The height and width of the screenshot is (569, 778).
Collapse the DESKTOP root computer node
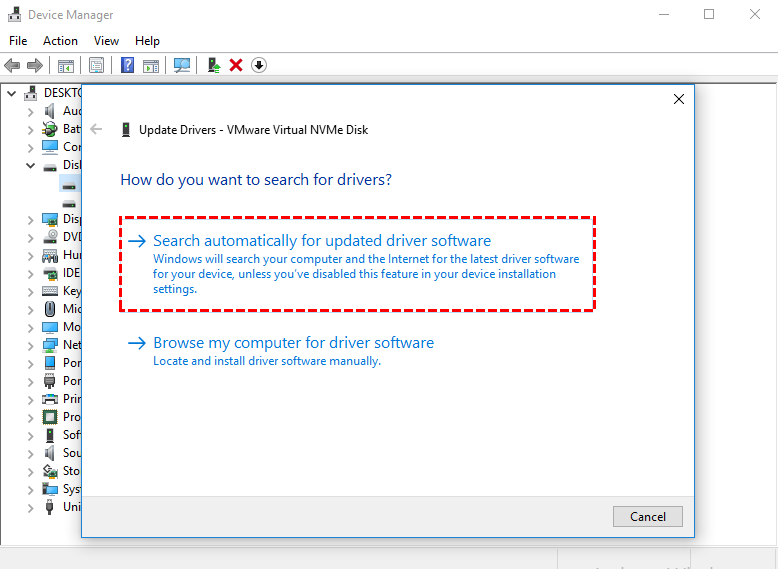12,93
